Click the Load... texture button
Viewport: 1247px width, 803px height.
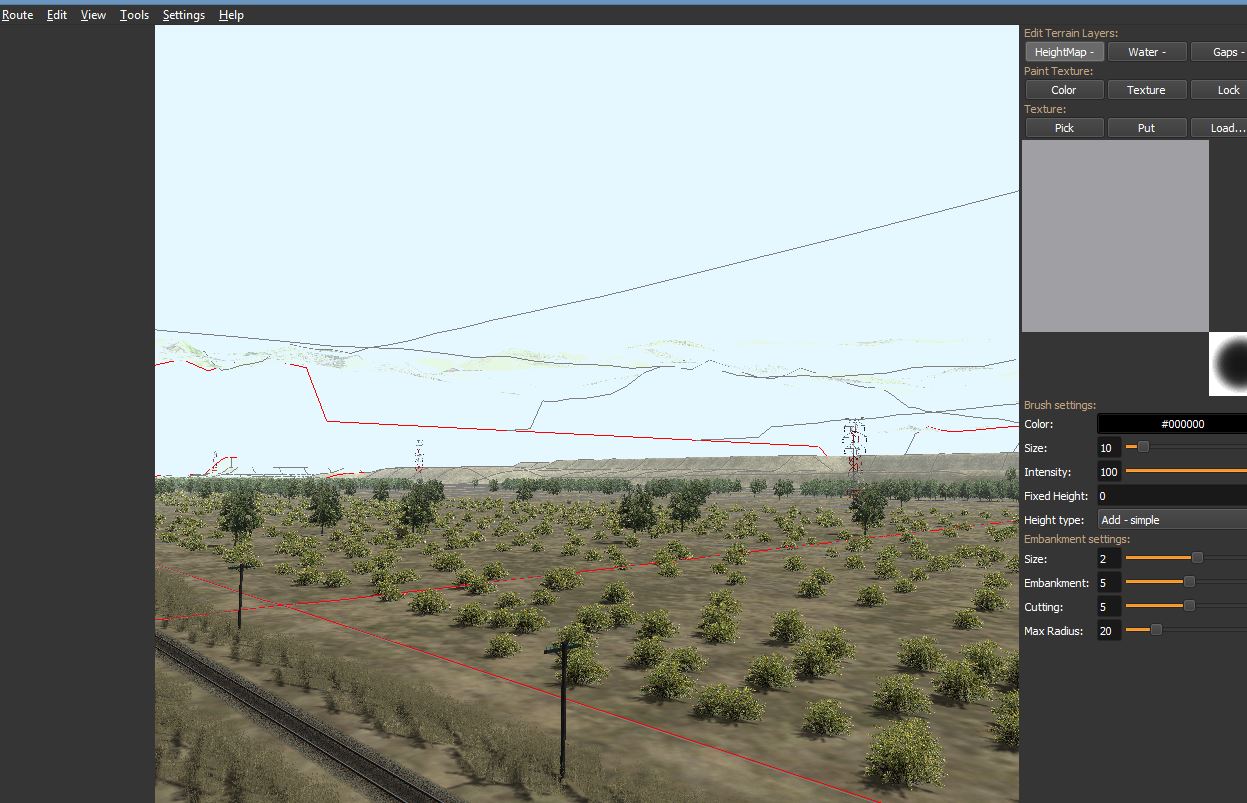[1221, 128]
